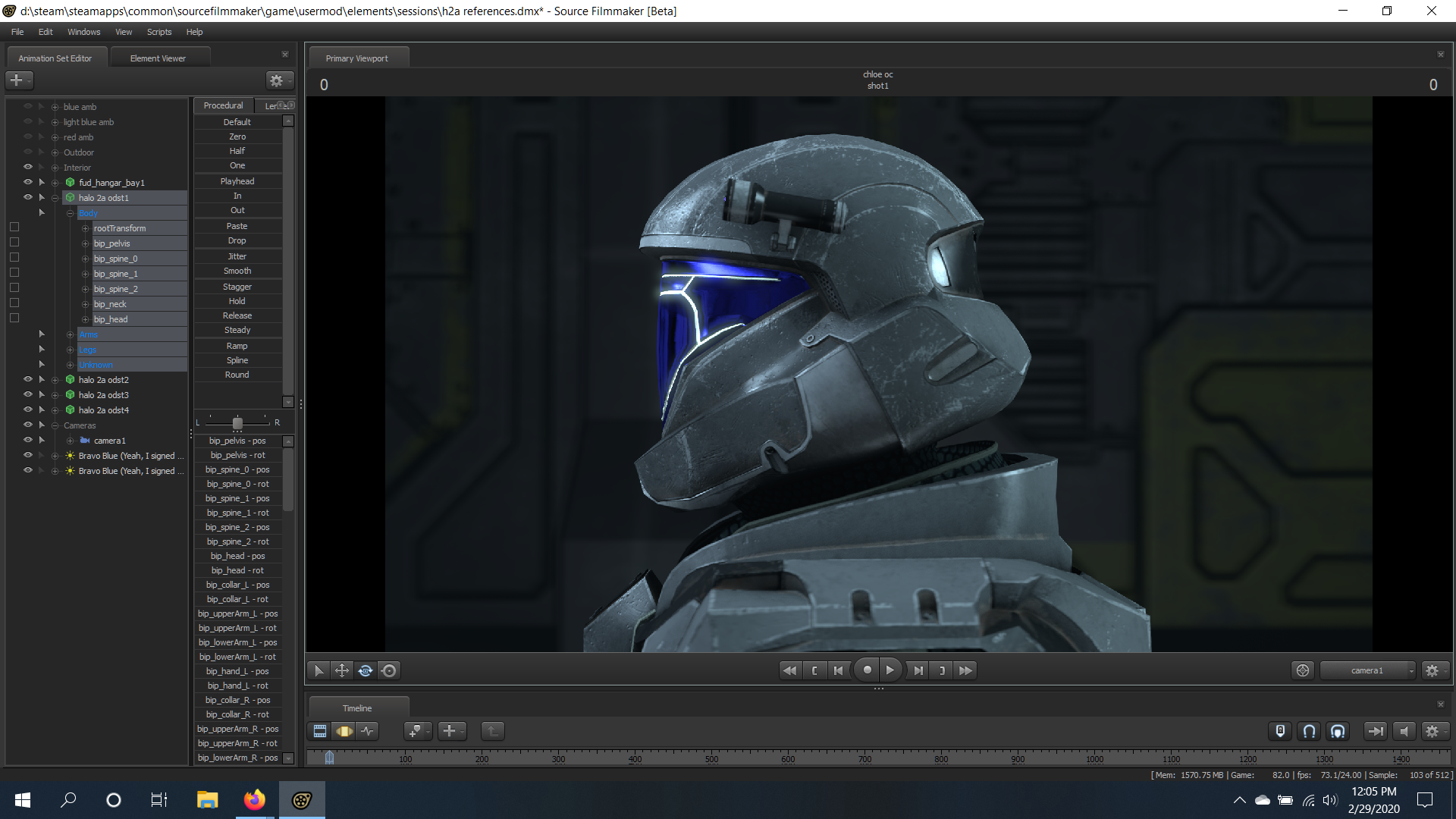The height and width of the screenshot is (819, 1456).
Task: Play the sequence
Action: (890, 670)
